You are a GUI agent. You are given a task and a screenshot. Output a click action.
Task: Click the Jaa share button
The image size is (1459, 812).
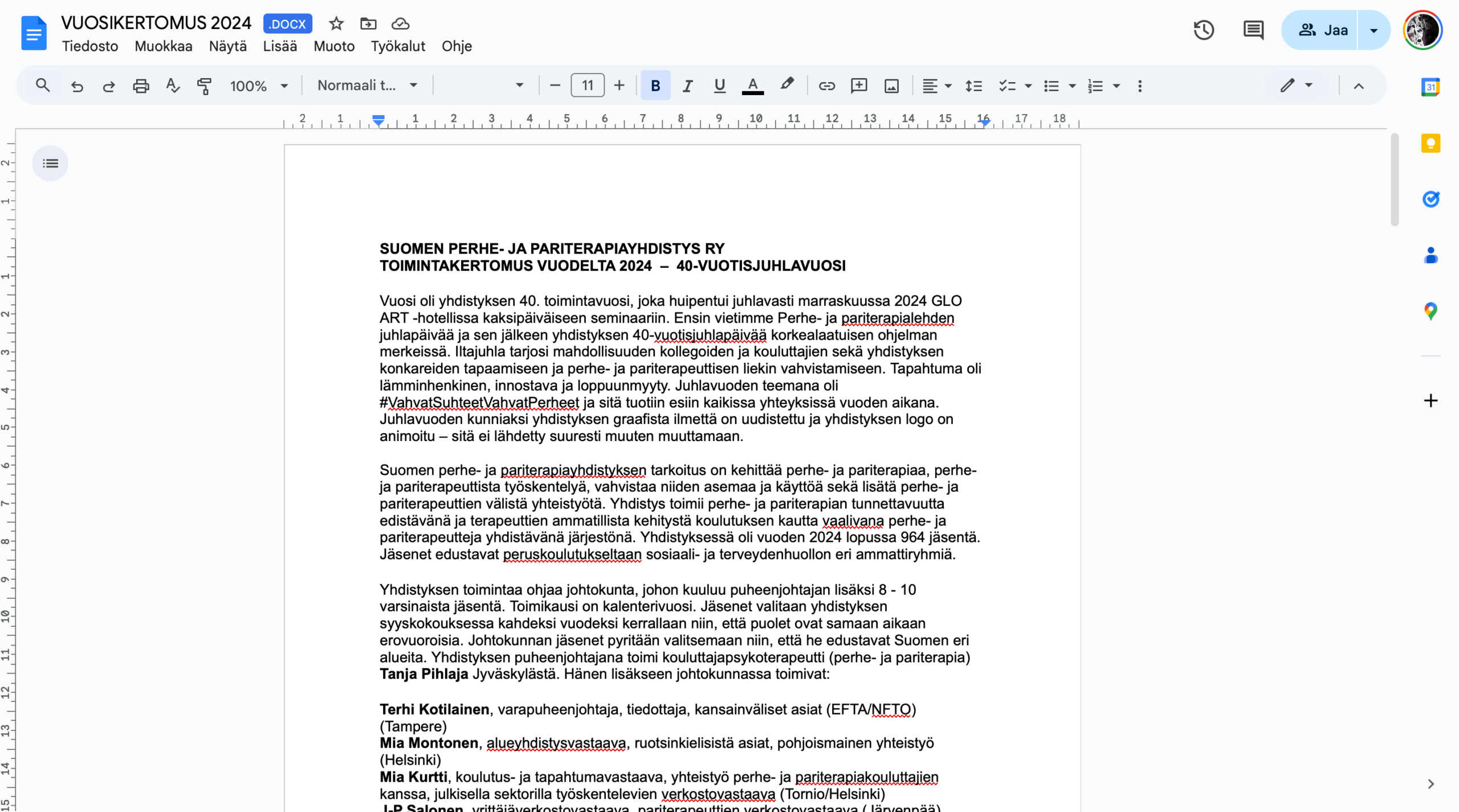[1322, 30]
